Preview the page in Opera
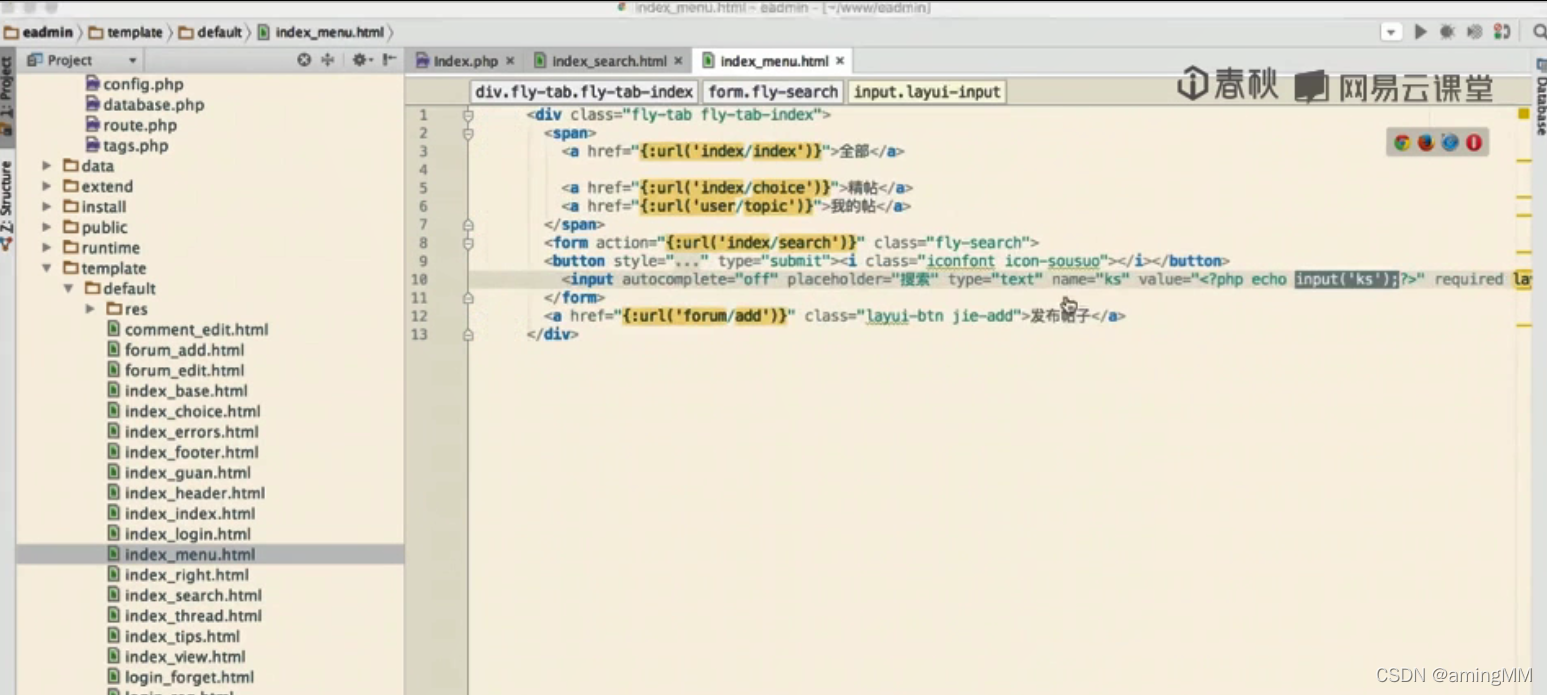 [x=1474, y=143]
